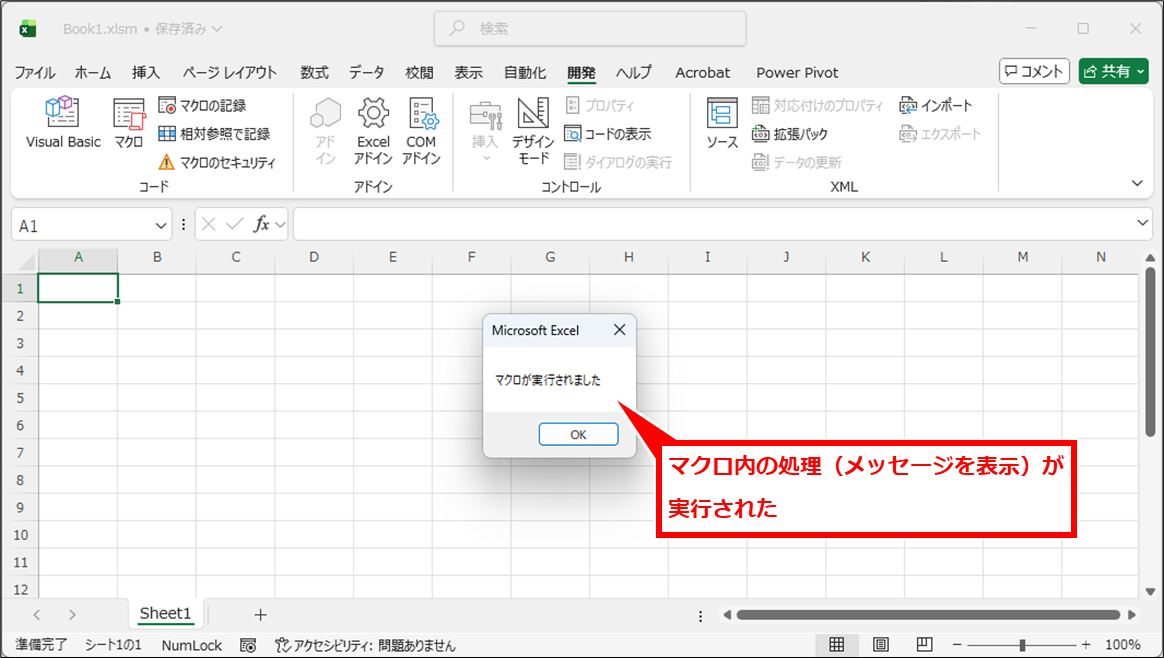Open the 共有 (Share) dropdown
Screen dimensions: 1164x658
(1113, 71)
